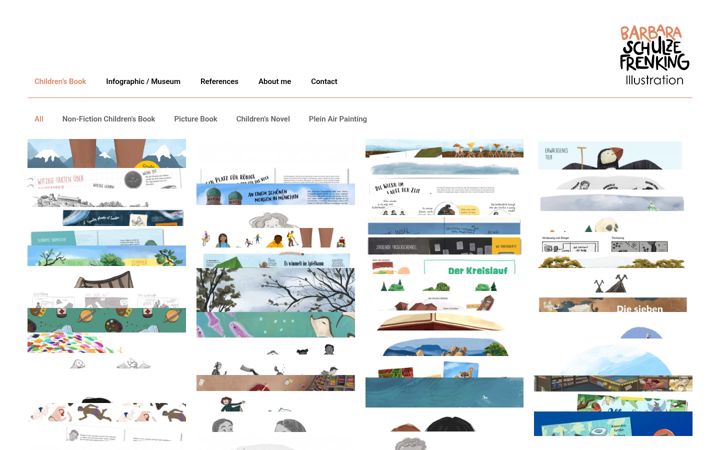Viewport: 720px width, 450px height.
Task: Filter by Non-Fiction Children's Book
Action: pyautogui.click(x=108, y=119)
